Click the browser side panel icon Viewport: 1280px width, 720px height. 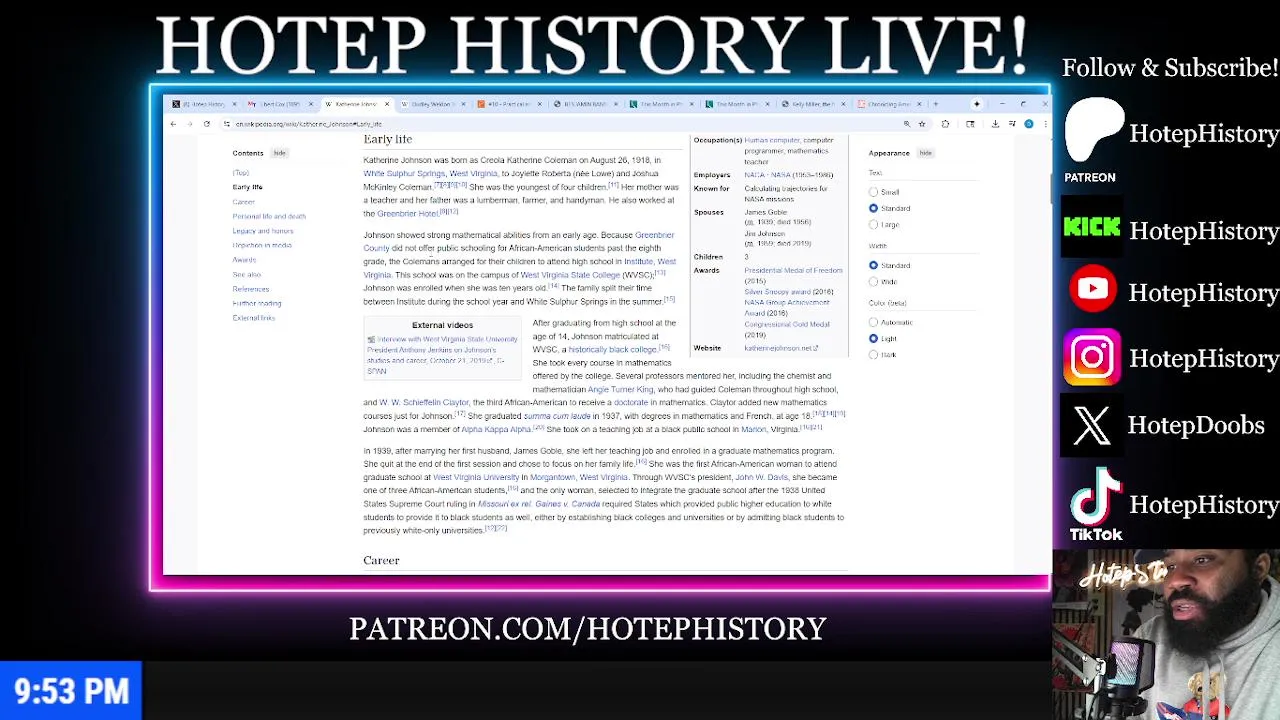point(970,124)
